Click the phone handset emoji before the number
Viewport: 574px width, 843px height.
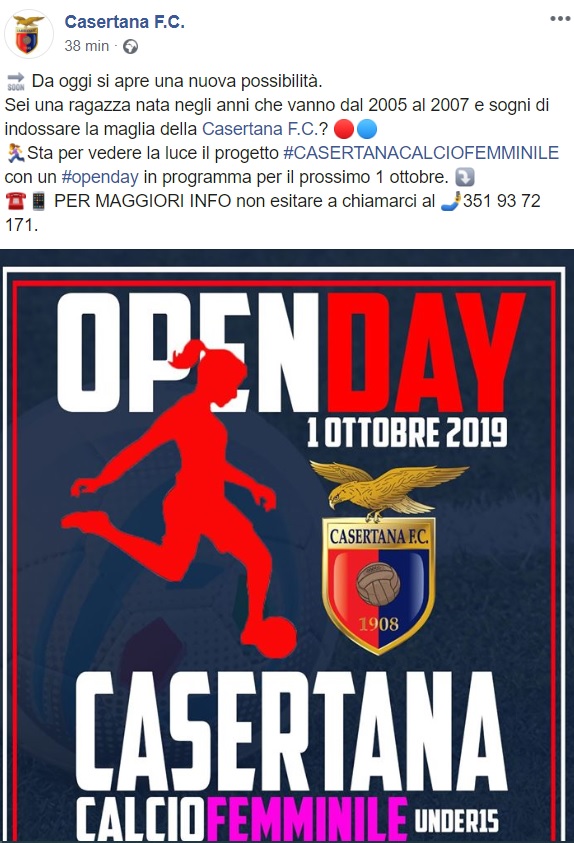point(450,201)
